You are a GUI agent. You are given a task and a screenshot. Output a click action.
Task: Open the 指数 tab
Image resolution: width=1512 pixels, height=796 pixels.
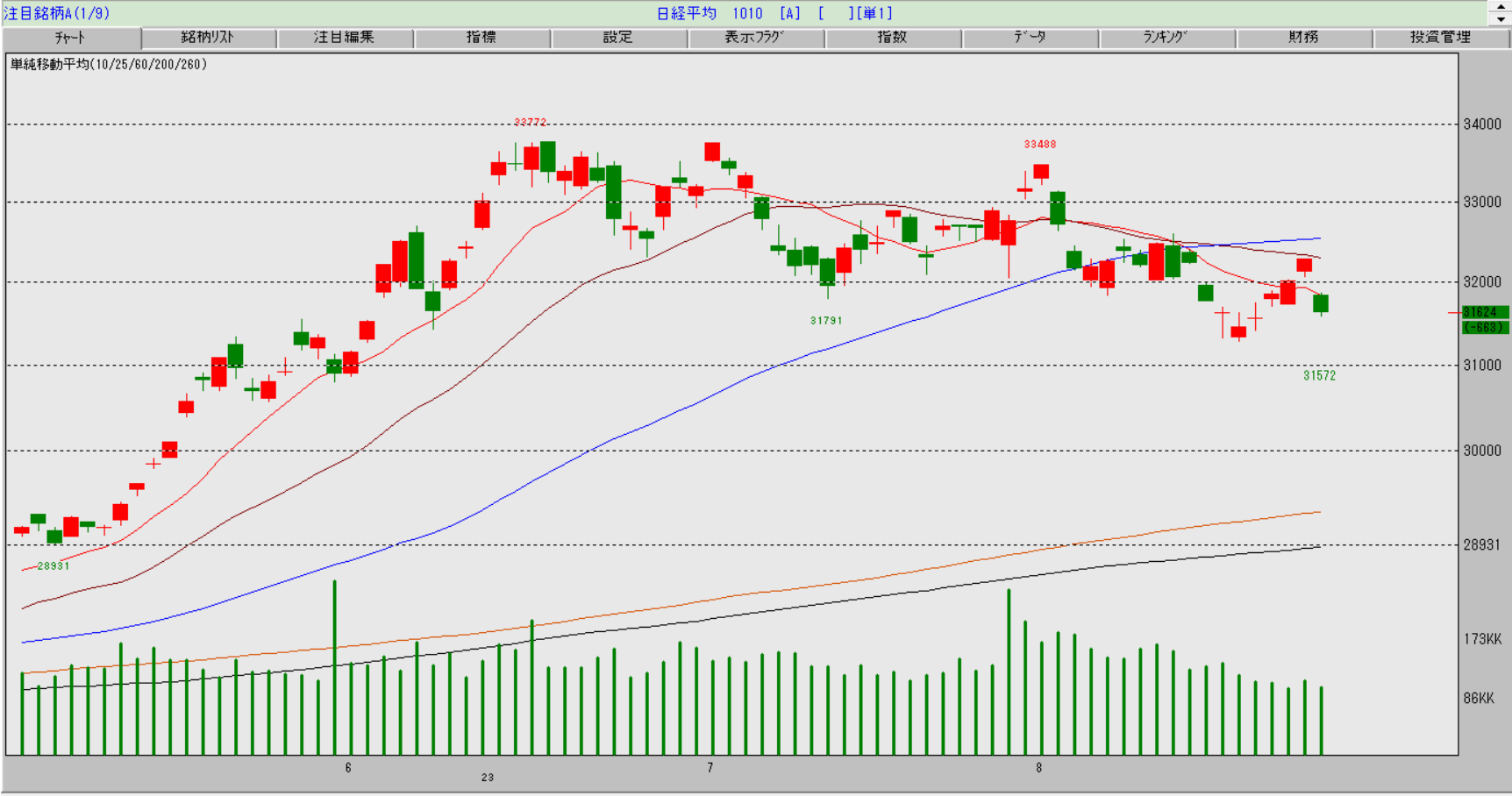click(x=892, y=38)
